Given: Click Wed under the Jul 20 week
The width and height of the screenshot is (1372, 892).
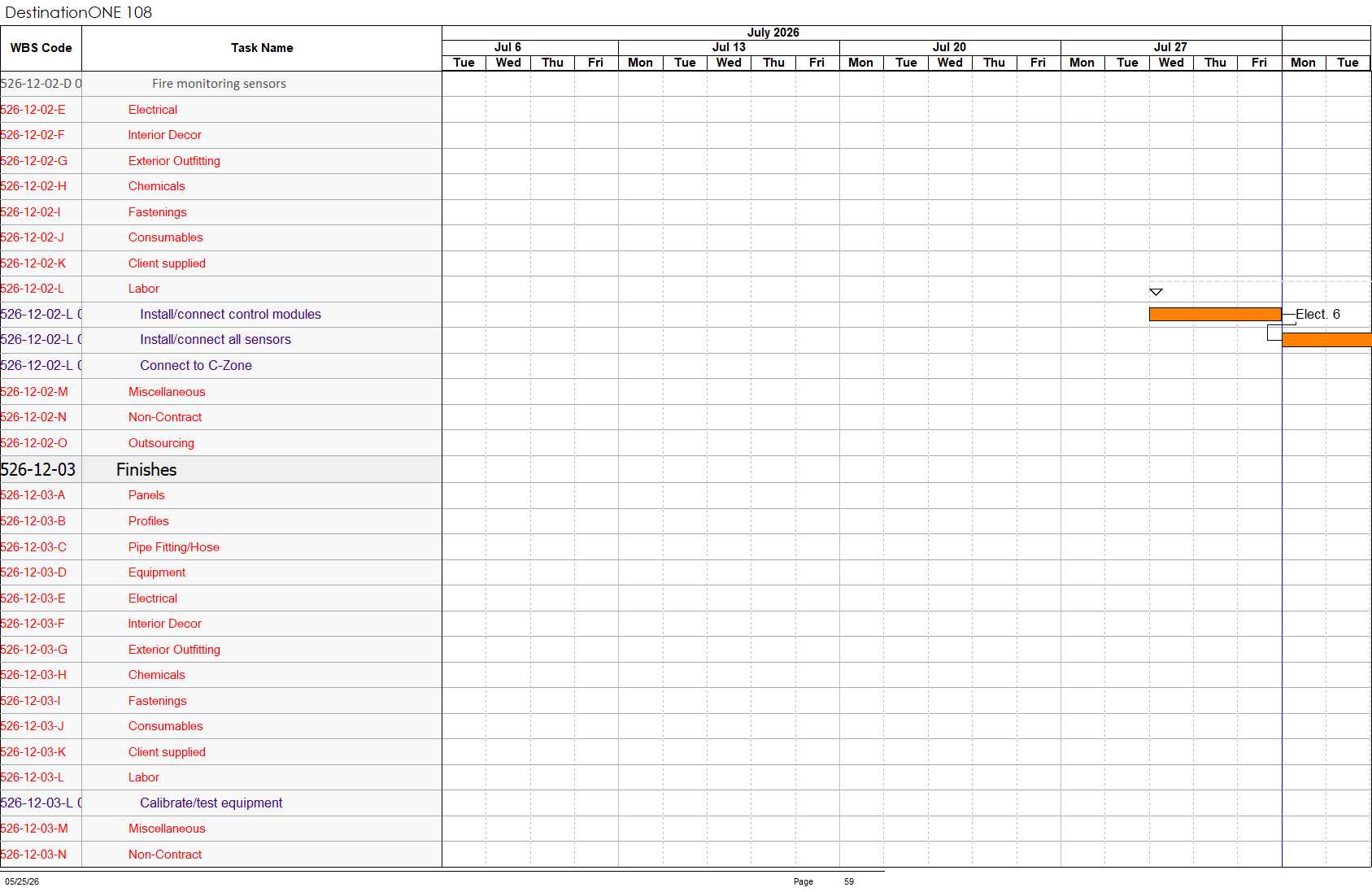Looking at the screenshot, I should coord(950,63).
